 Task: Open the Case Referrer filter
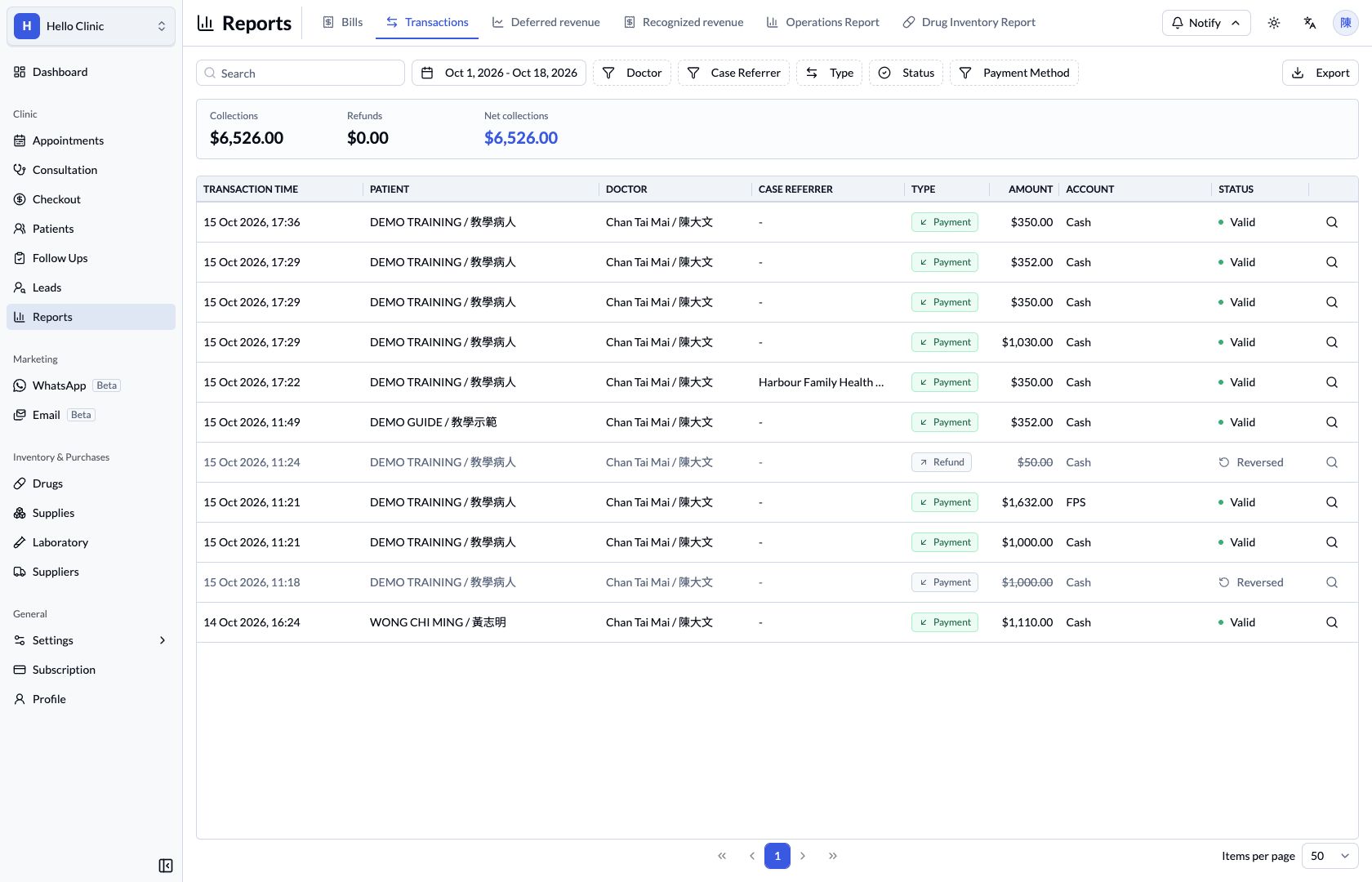coord(734,73)
